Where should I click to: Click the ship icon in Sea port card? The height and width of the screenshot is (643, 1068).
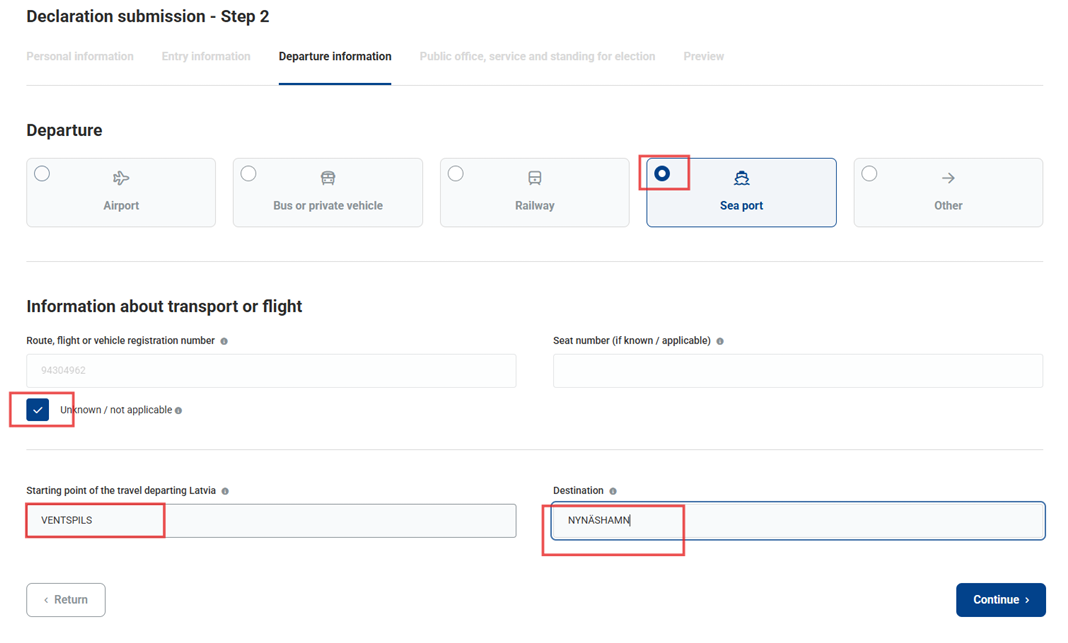click(741, 178)
